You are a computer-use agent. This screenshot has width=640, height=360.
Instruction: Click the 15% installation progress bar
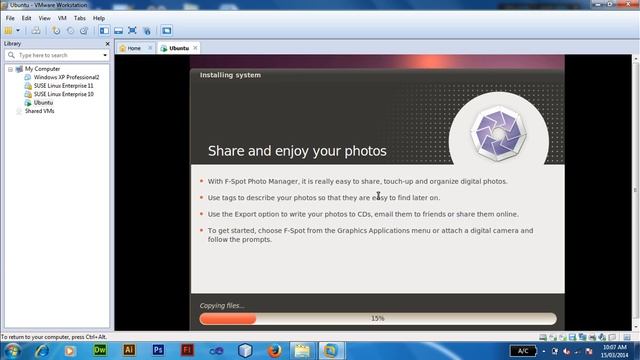[378, 318]
